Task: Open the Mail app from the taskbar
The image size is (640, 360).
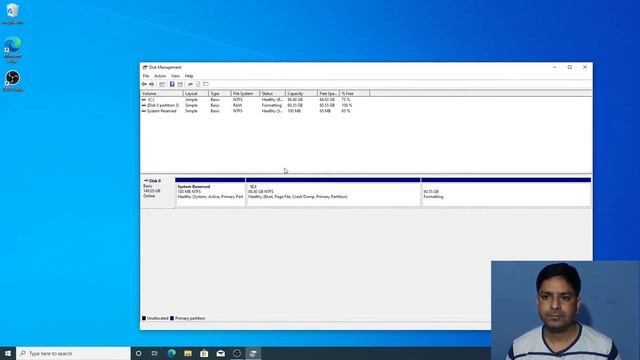Action: point(220,353)
